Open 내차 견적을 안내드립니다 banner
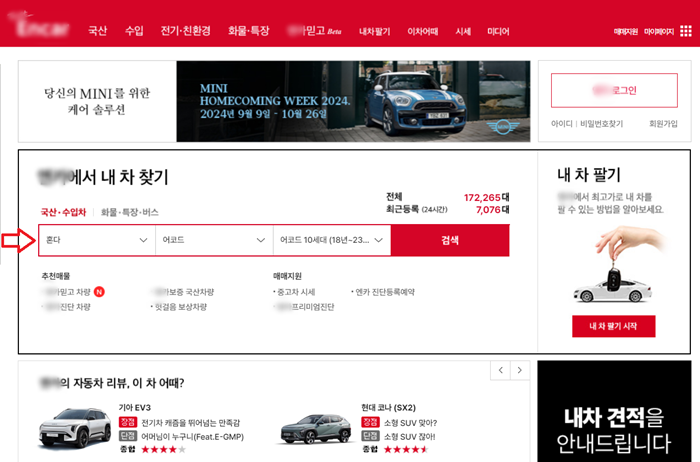 [x=614, y=412]
